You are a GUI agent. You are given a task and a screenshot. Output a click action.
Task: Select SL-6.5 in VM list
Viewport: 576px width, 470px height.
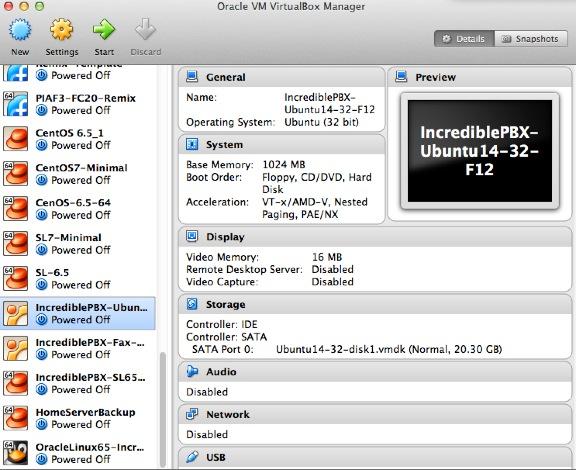click(78, 279)
